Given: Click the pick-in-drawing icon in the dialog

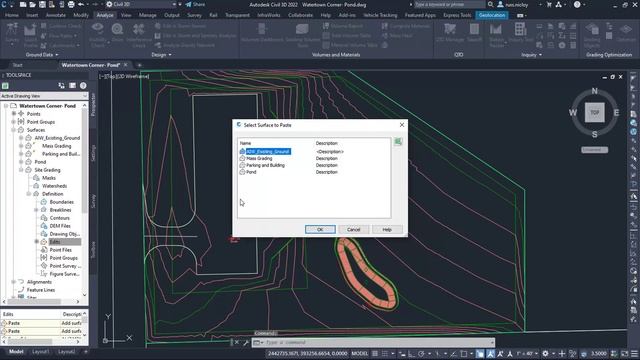Looking at the screenshot, I should pyautogui.click(x=398, y=142).
